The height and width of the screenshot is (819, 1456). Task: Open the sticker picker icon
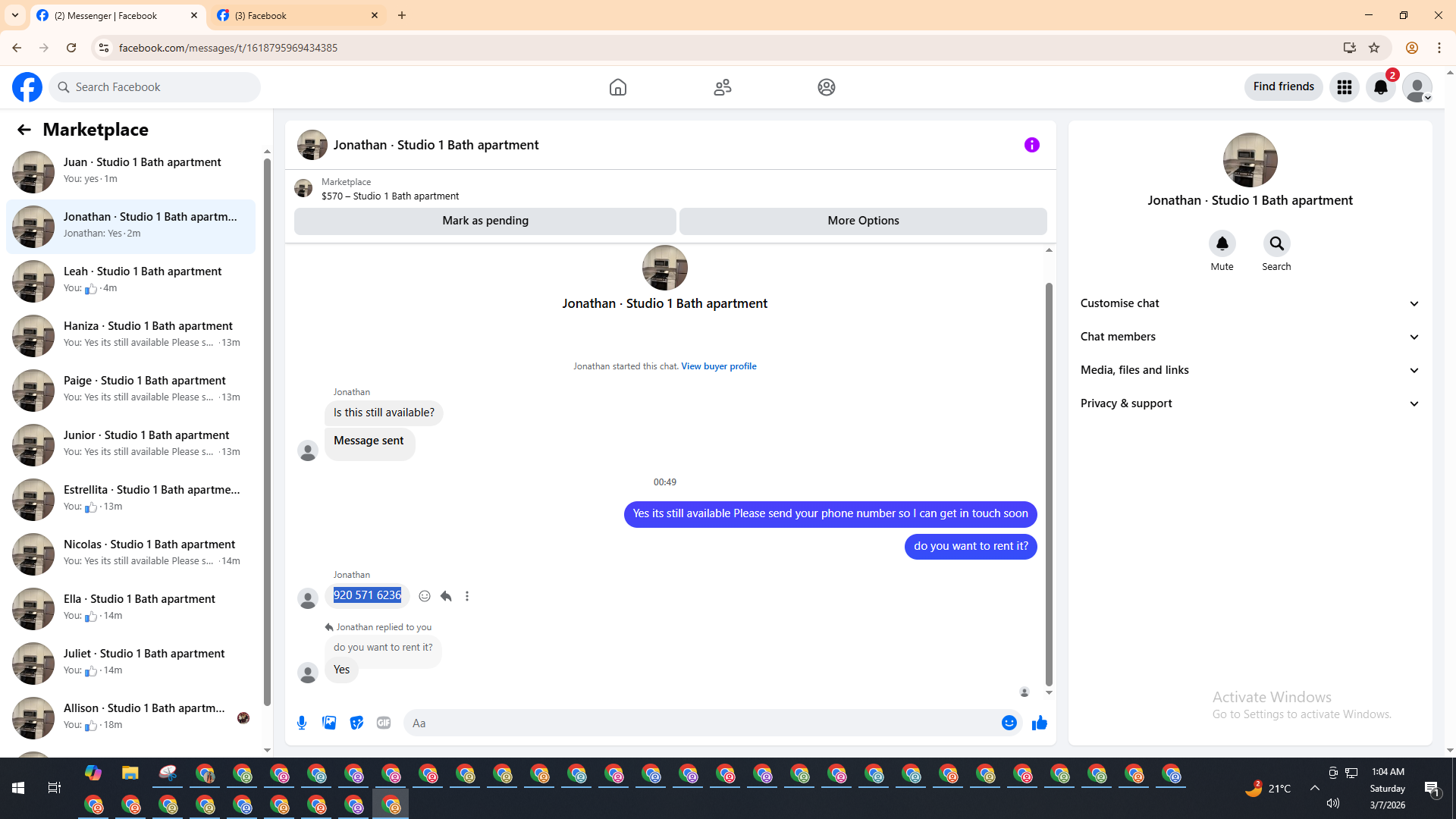[356, 723]
